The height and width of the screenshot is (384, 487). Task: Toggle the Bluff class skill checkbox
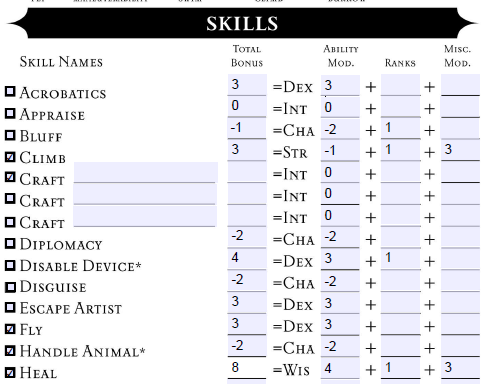coord(10,135)
